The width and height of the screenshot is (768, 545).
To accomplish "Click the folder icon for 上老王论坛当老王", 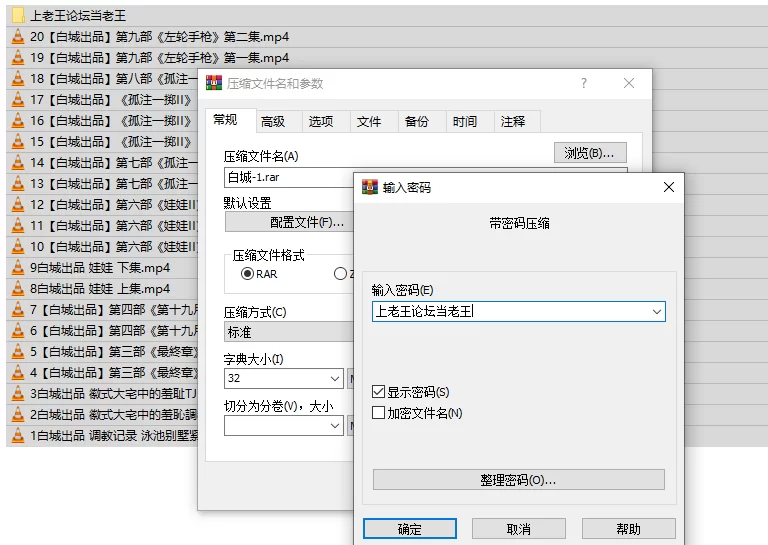I will click(x=18, y=16).
